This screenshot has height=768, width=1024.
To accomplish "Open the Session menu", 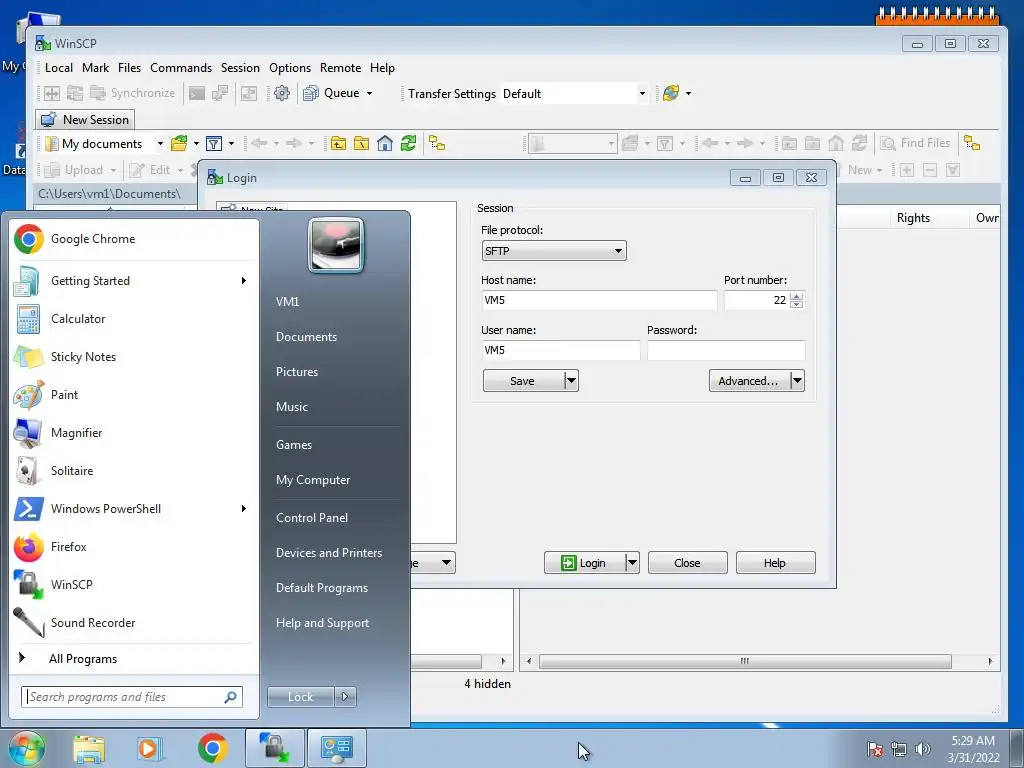I will point(240,68).
